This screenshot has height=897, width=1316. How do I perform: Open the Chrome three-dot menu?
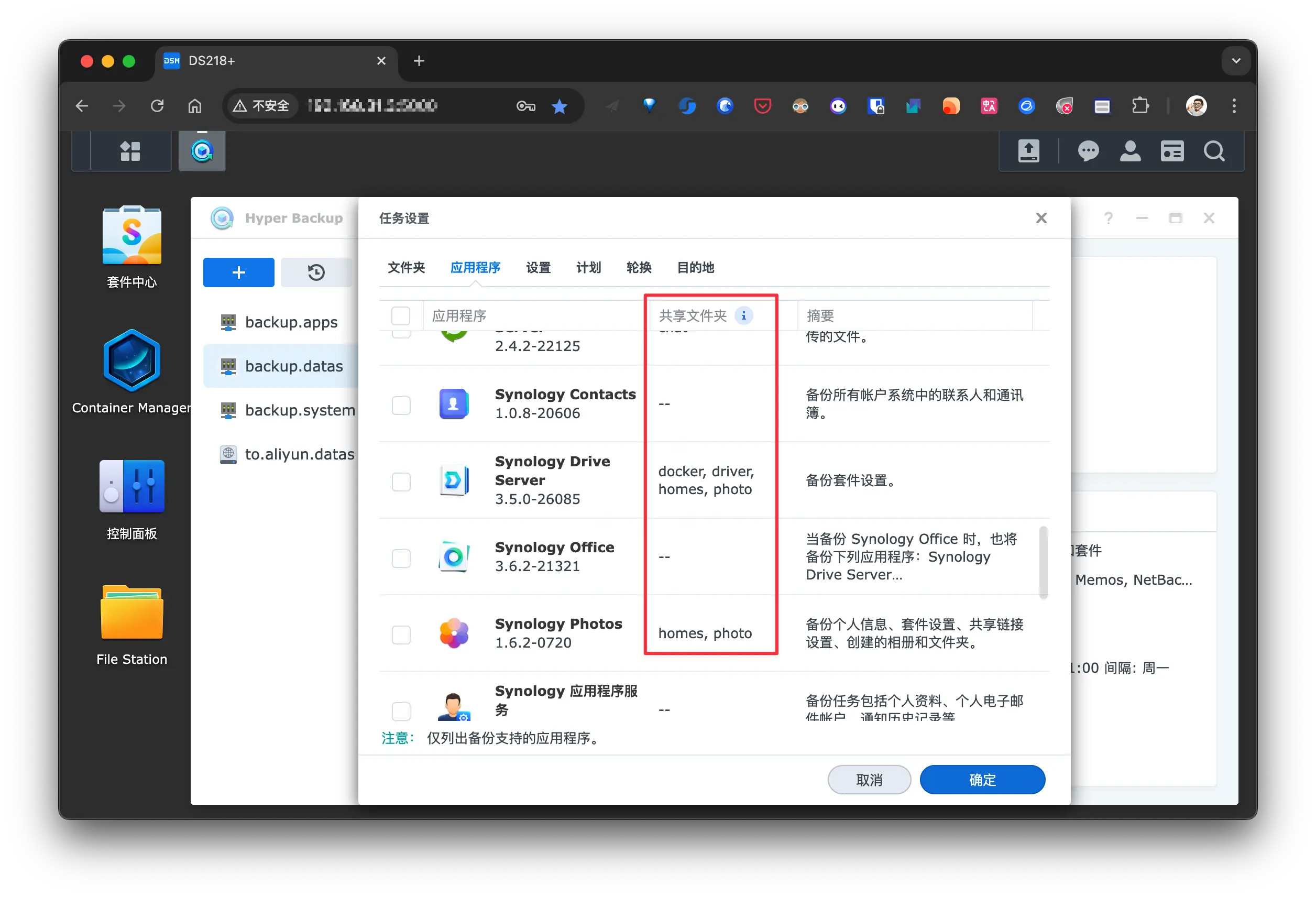pos(1234,106)
